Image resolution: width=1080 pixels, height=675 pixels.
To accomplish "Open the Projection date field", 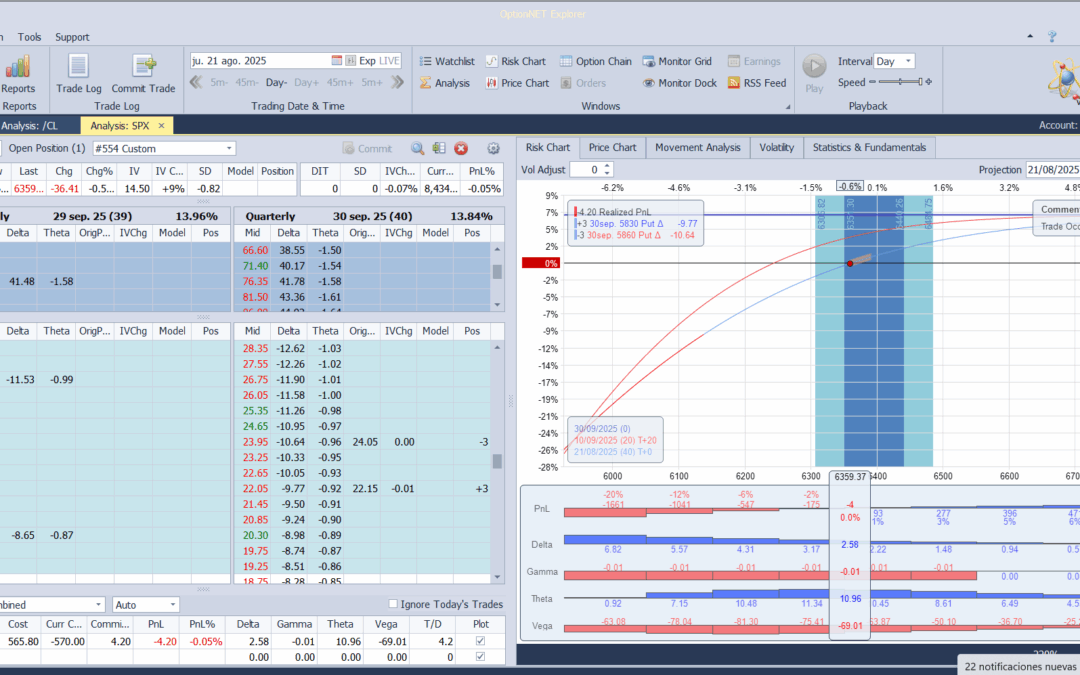I will point(1052,169).
